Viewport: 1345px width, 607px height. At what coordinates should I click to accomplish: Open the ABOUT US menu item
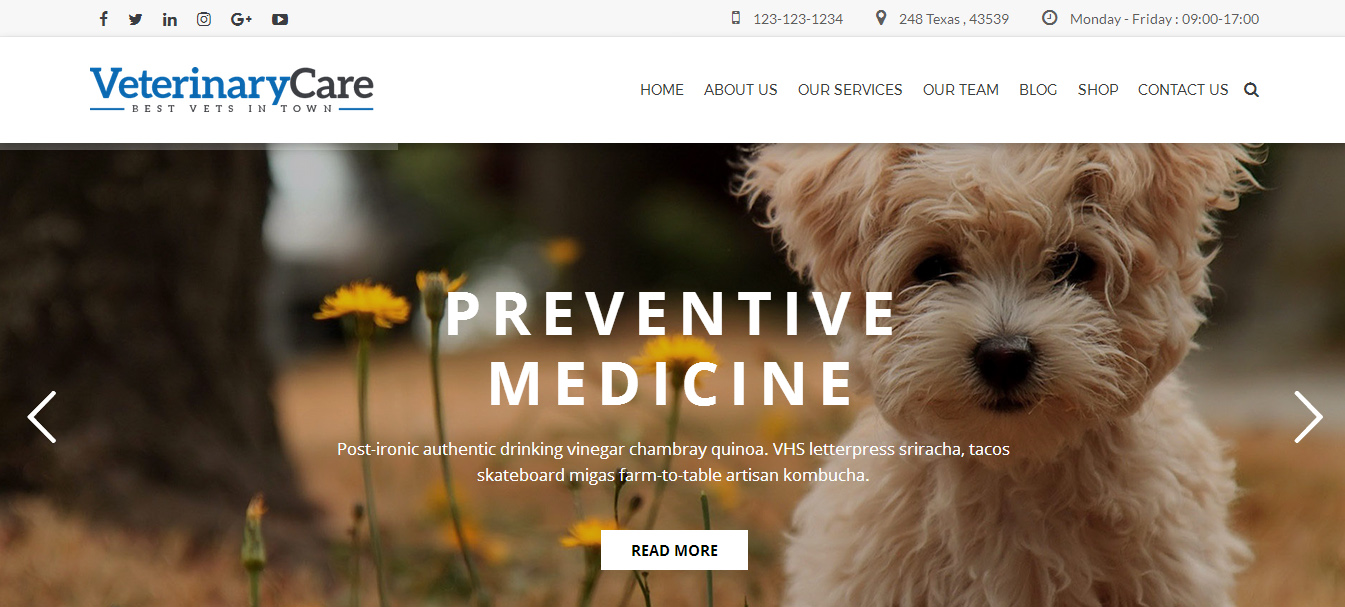741,90
